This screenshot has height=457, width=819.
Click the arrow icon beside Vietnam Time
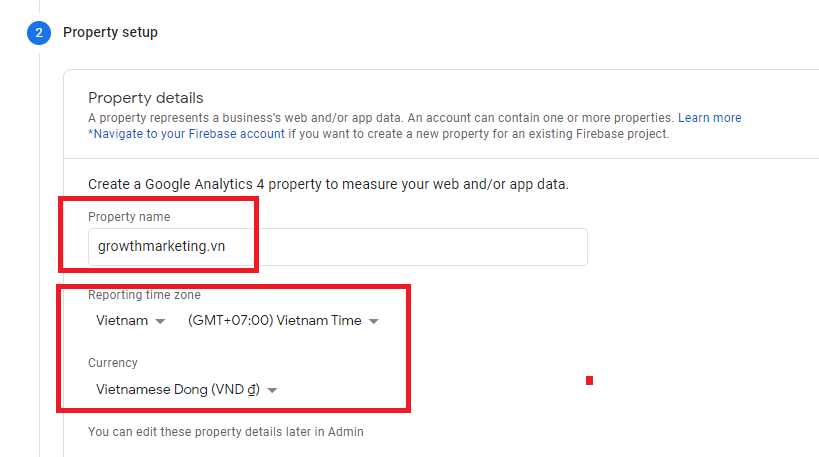tap(373, 321)
